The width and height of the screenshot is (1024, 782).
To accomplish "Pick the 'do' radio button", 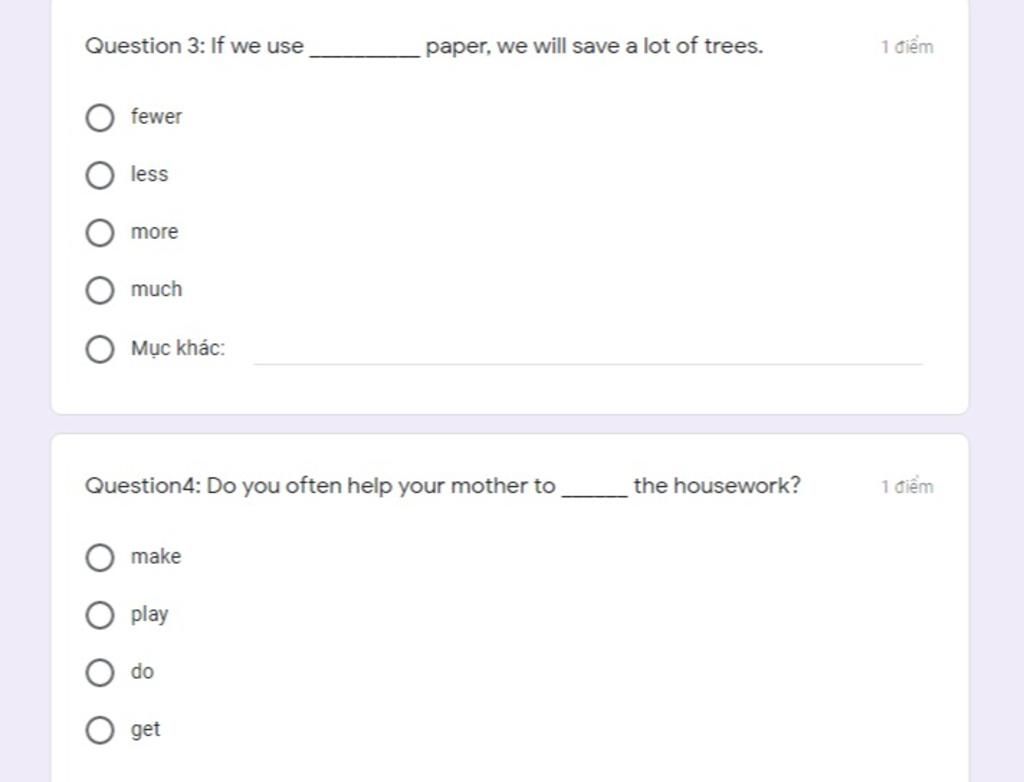I will (100, 672).
